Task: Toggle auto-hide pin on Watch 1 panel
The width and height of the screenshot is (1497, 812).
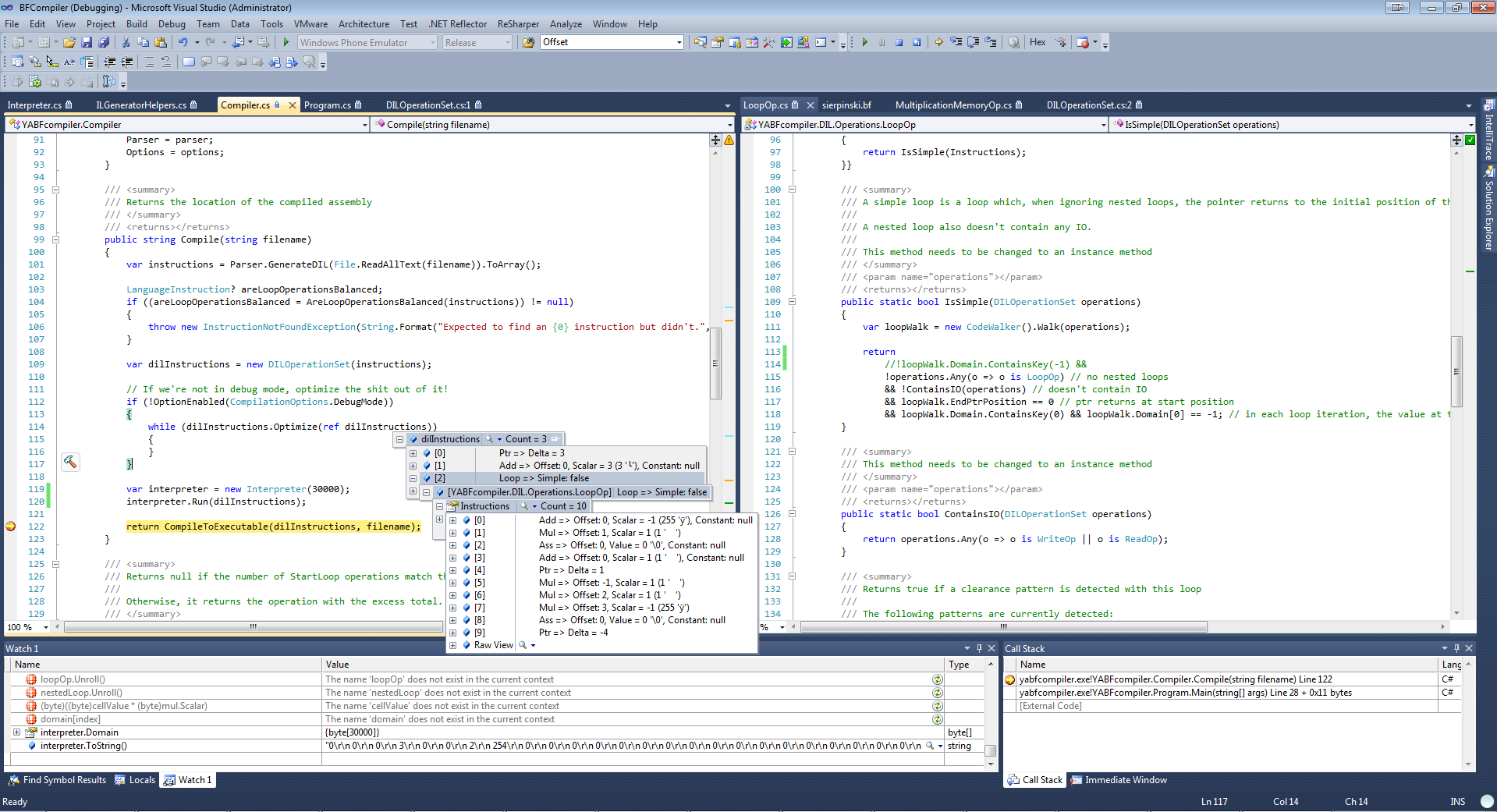Action: [x=979, y=648]
